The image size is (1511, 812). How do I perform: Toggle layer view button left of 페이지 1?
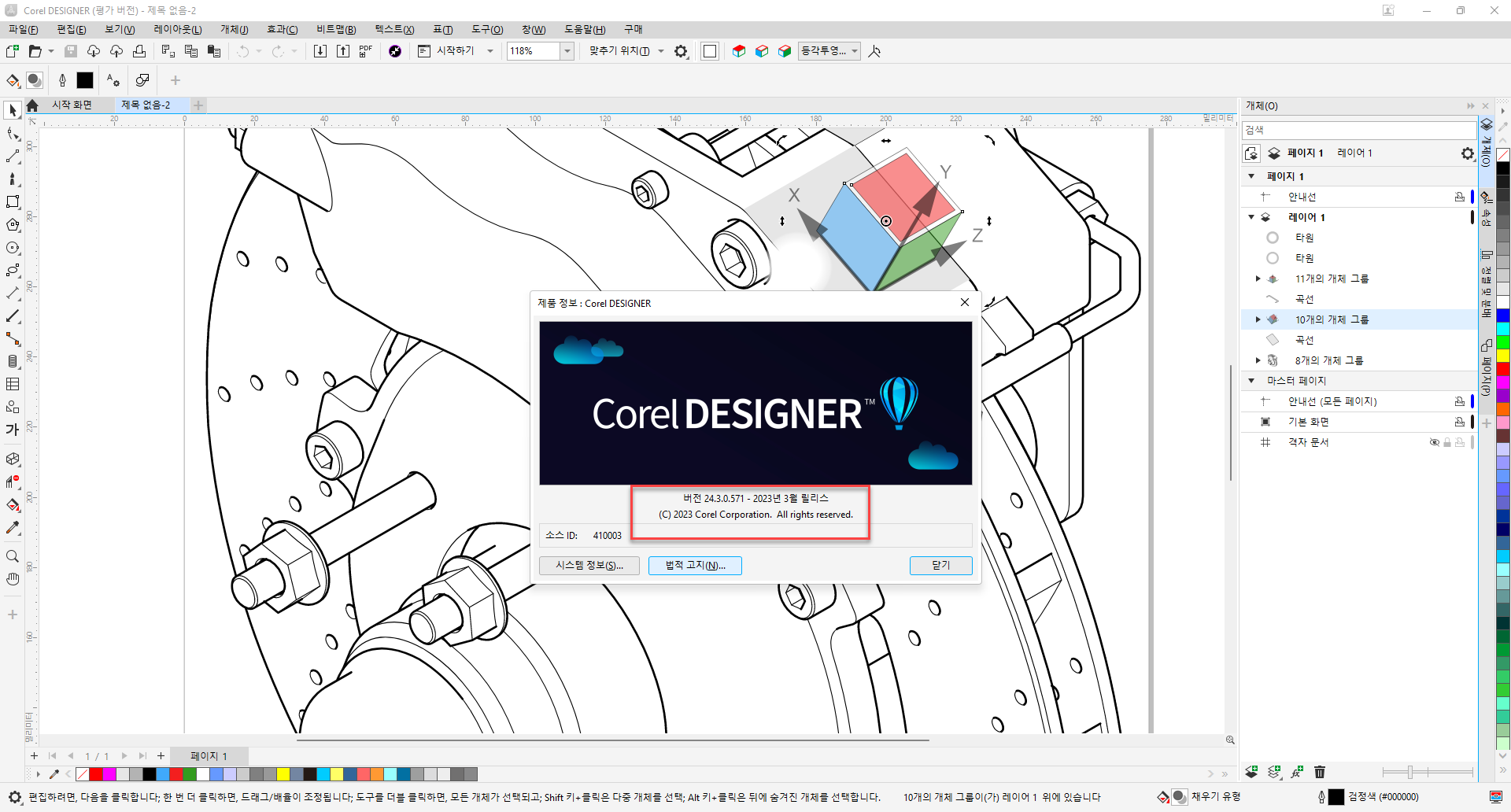tap(1251, 153)
